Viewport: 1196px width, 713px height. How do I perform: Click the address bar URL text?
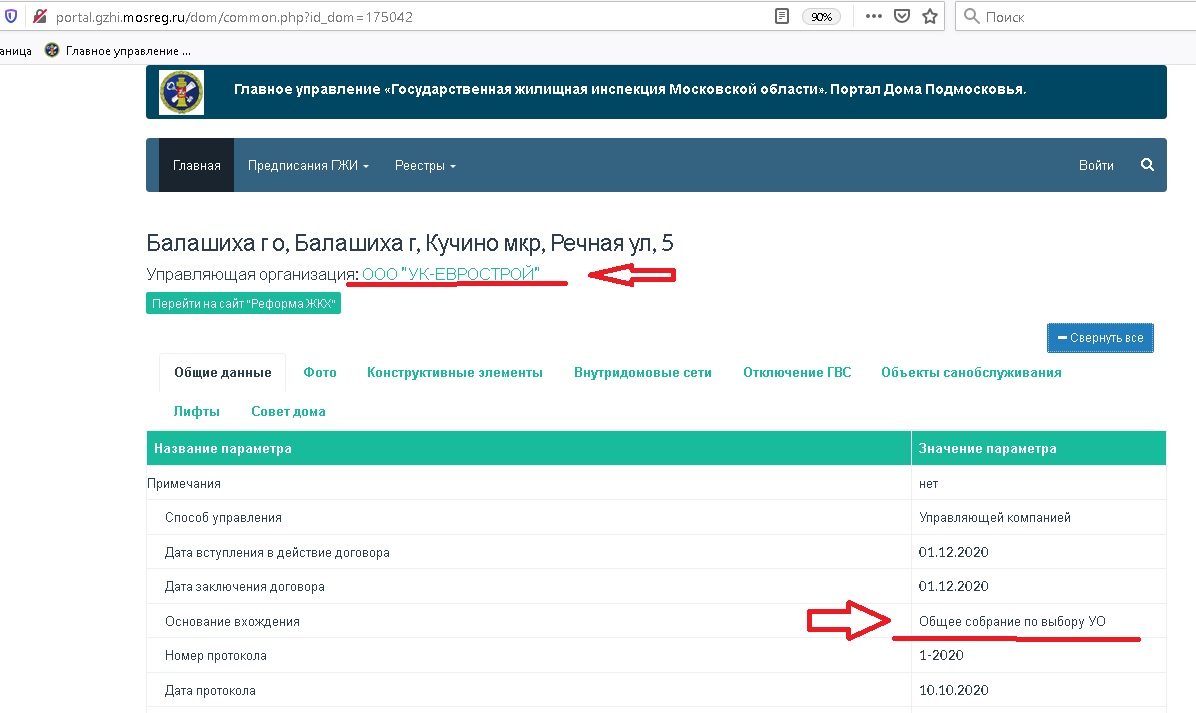pyautogui.click(x=234, y=17)
